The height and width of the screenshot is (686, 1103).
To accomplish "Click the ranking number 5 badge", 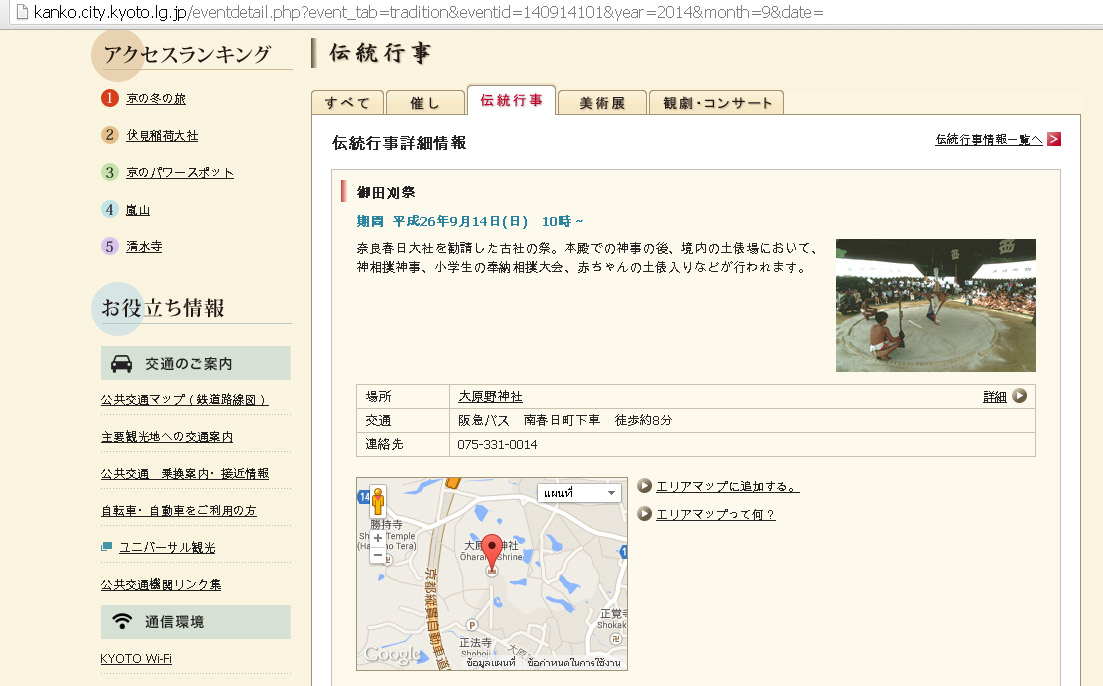I will pos(110,246).
